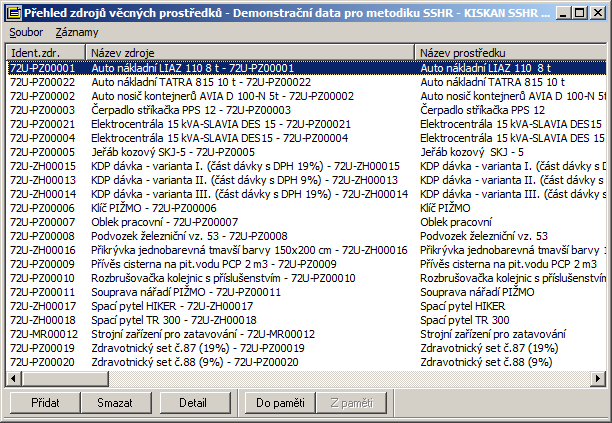Screen dimensions: 612x423
Task: Click 'Strojní zařízení pro zatavování - 72U-MR00012'
Action: click(x=203, y=334)
